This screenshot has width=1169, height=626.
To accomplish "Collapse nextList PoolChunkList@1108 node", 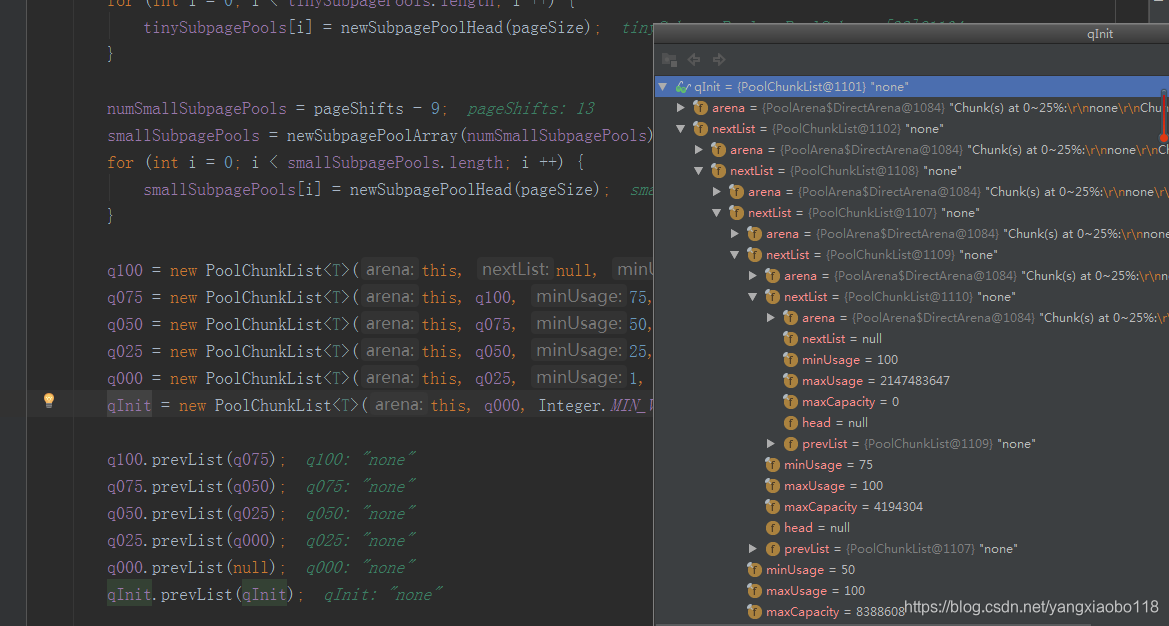I will tap(699, 171).
